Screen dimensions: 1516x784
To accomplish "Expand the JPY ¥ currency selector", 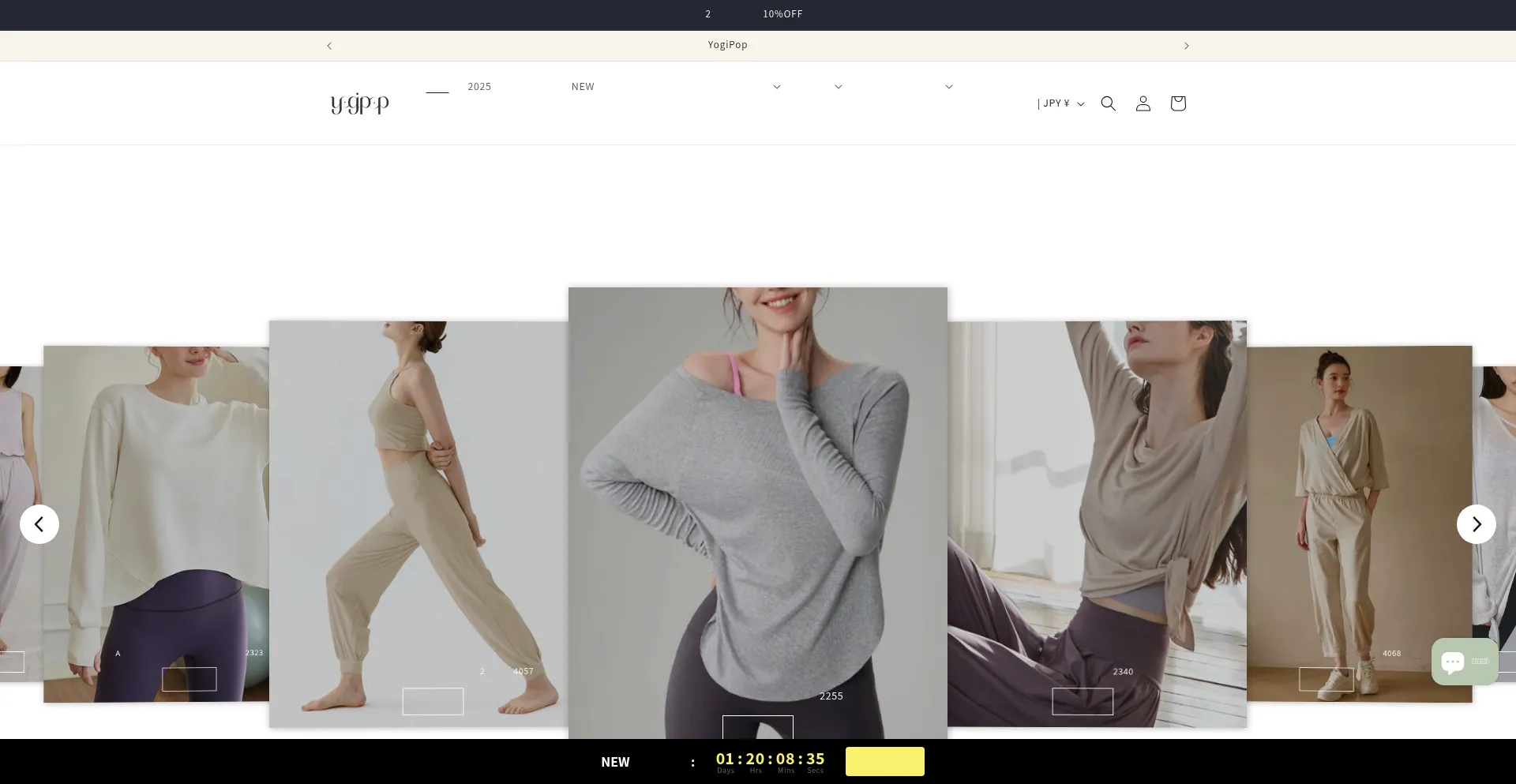I will [x=1060, y=103].
